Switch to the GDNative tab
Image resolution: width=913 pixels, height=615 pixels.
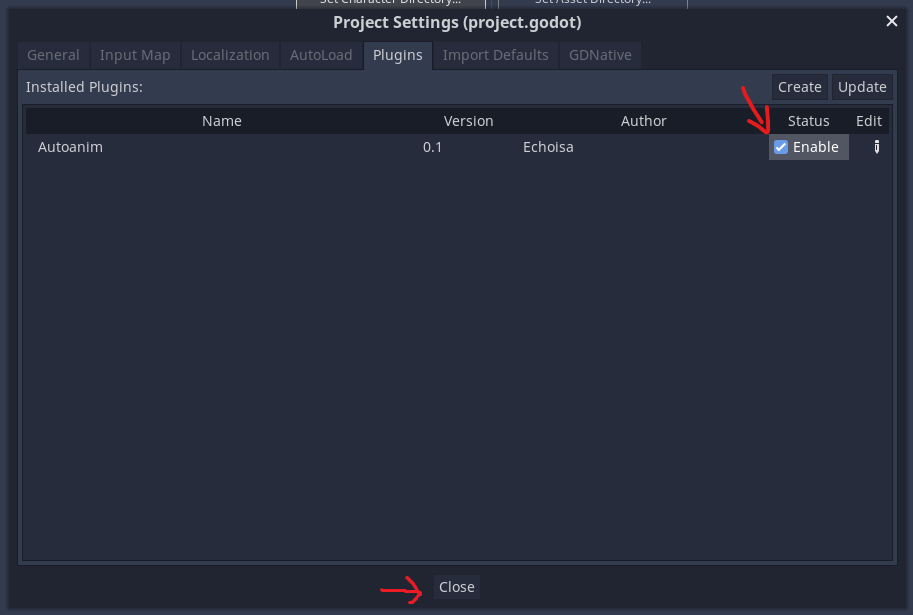[x=600, y=55]
